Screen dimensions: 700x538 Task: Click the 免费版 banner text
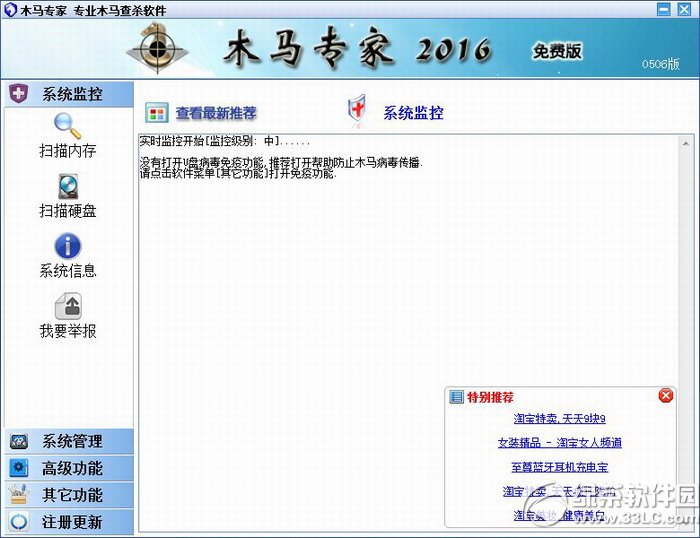pyautogui.click(x=557, y=51)
